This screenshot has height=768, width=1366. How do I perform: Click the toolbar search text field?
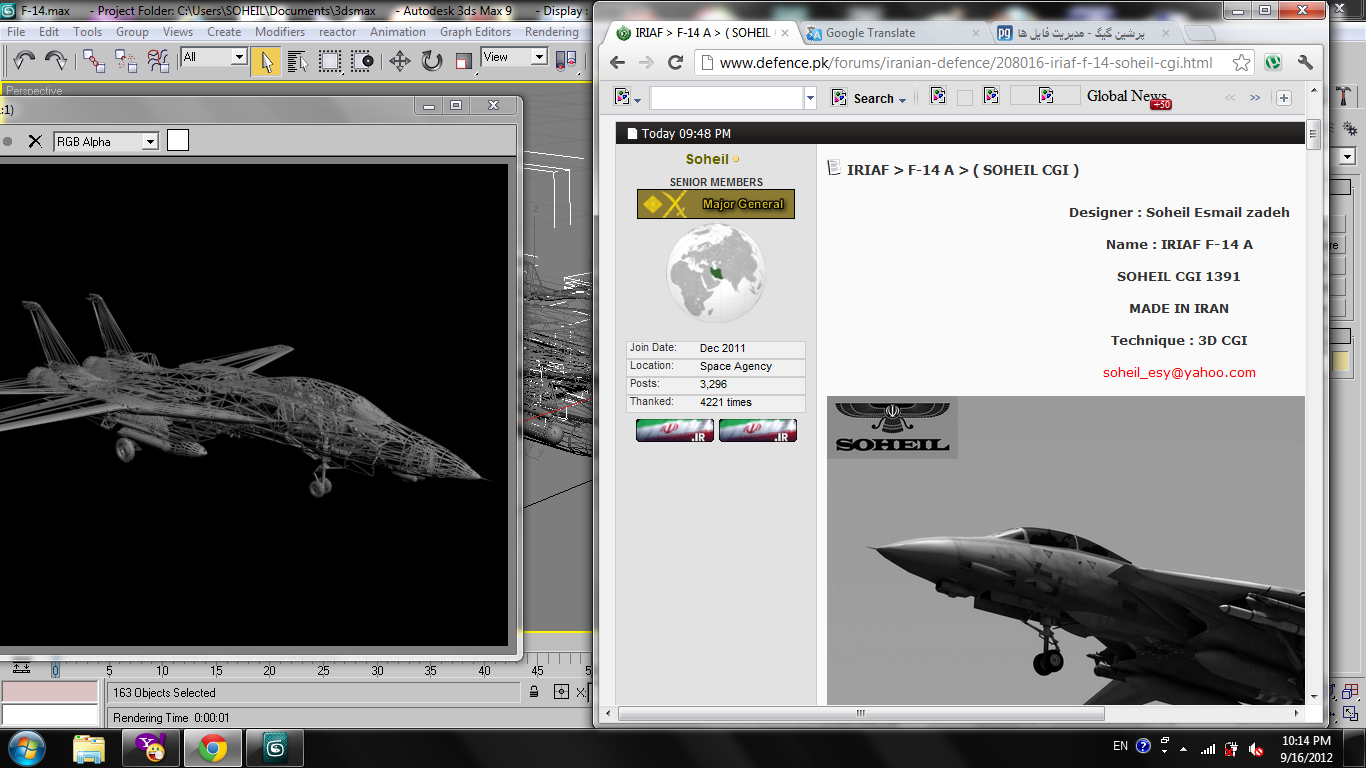pyautogui.click(x=727, y=98)
